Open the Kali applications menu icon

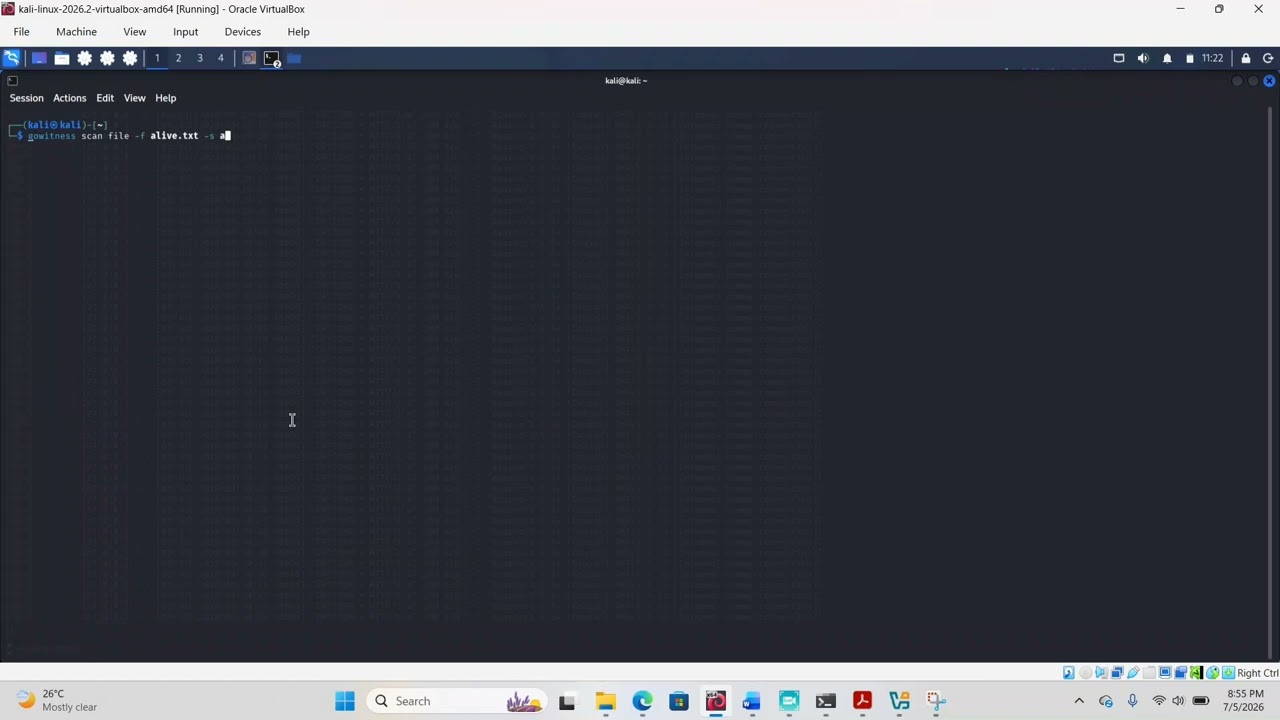tap(11, 58)
